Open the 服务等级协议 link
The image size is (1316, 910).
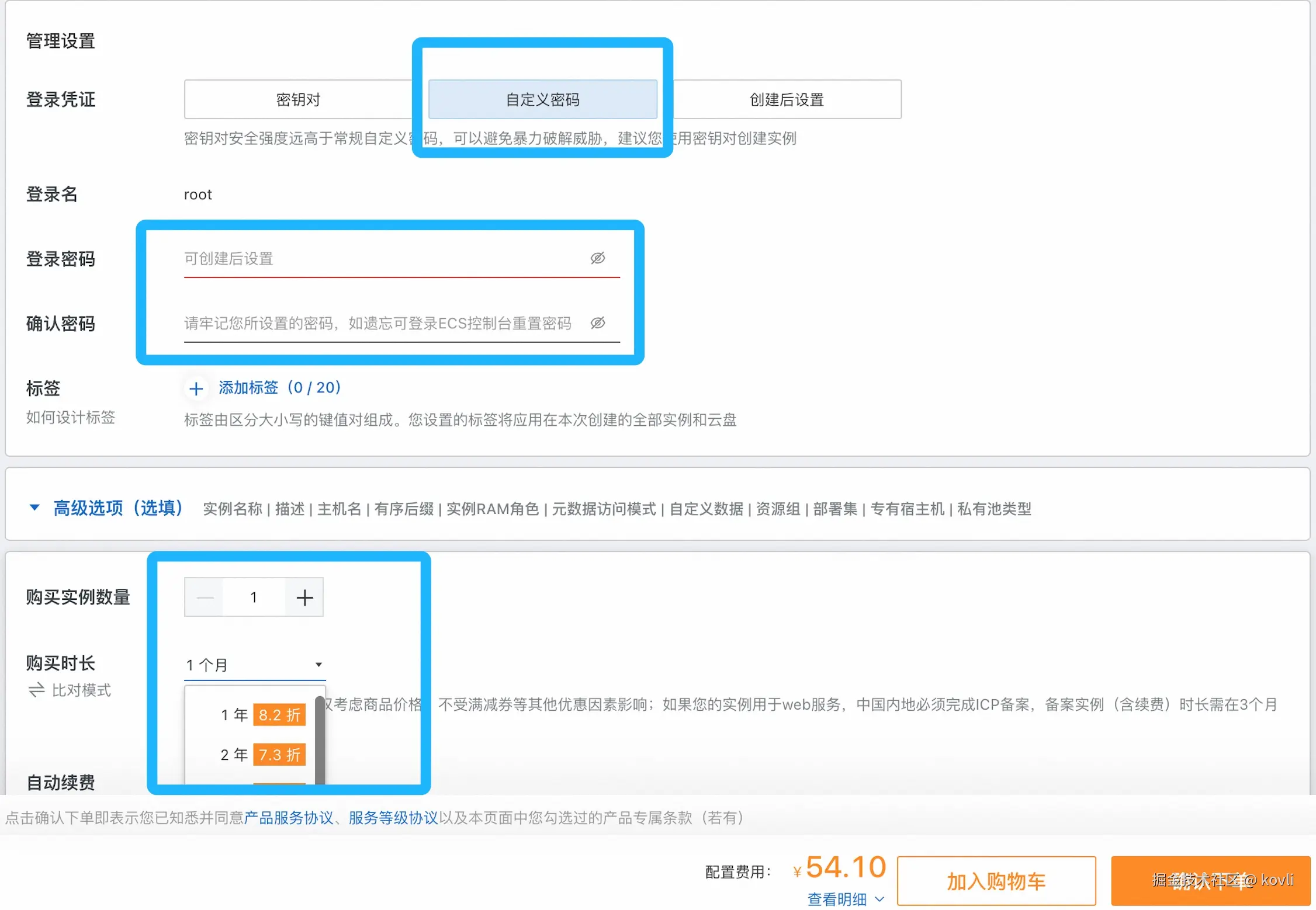[x=393, y=818]
